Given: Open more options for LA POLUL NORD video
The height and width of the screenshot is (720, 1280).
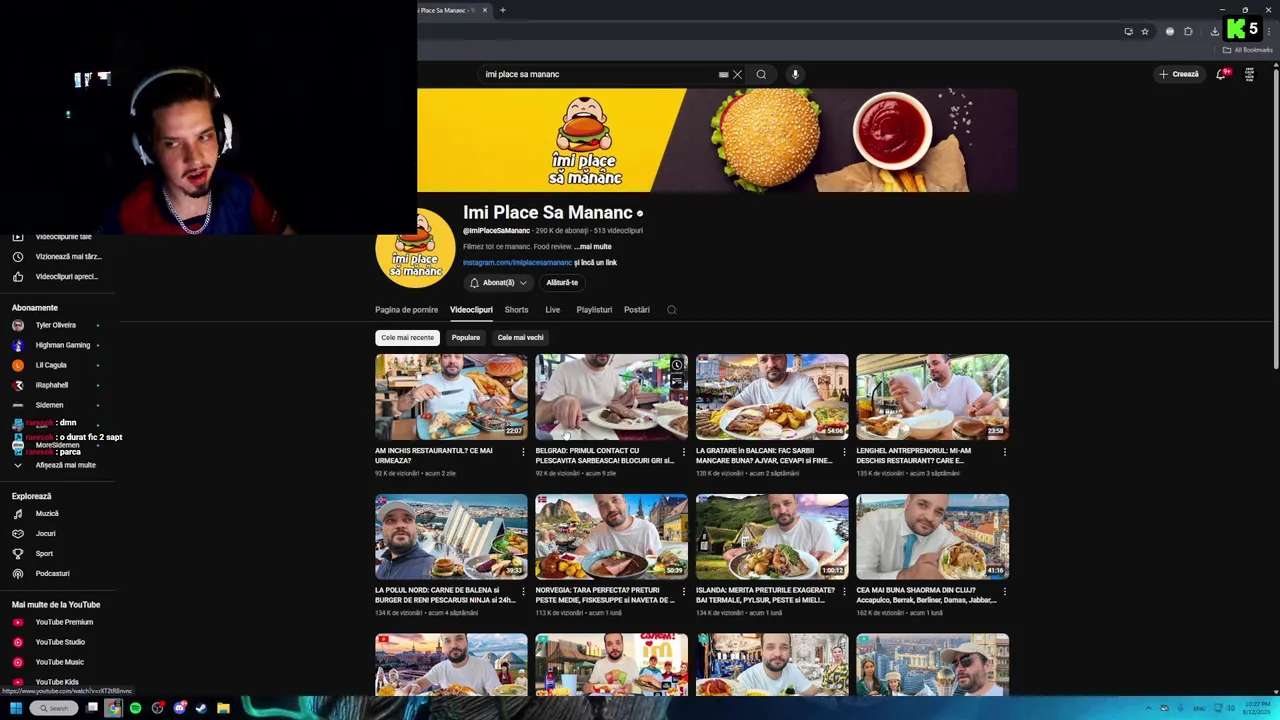Looking at the screenshot, I should [x=523, y=592].
